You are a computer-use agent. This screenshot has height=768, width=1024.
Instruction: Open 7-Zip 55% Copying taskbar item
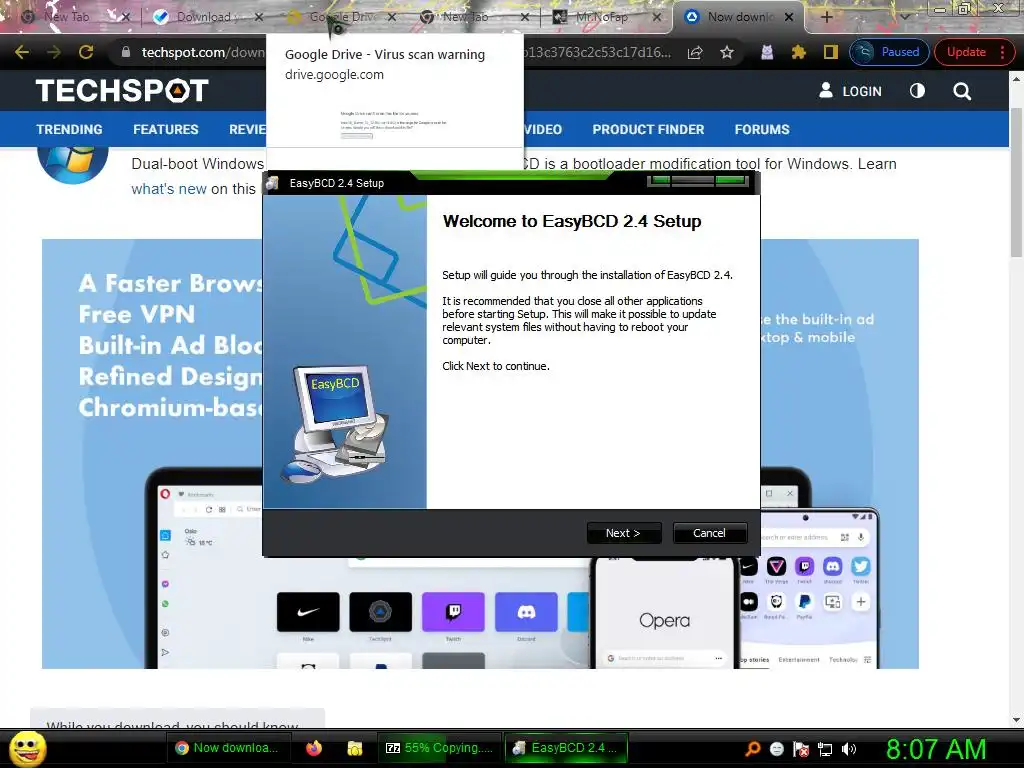[x=439, y=748]
